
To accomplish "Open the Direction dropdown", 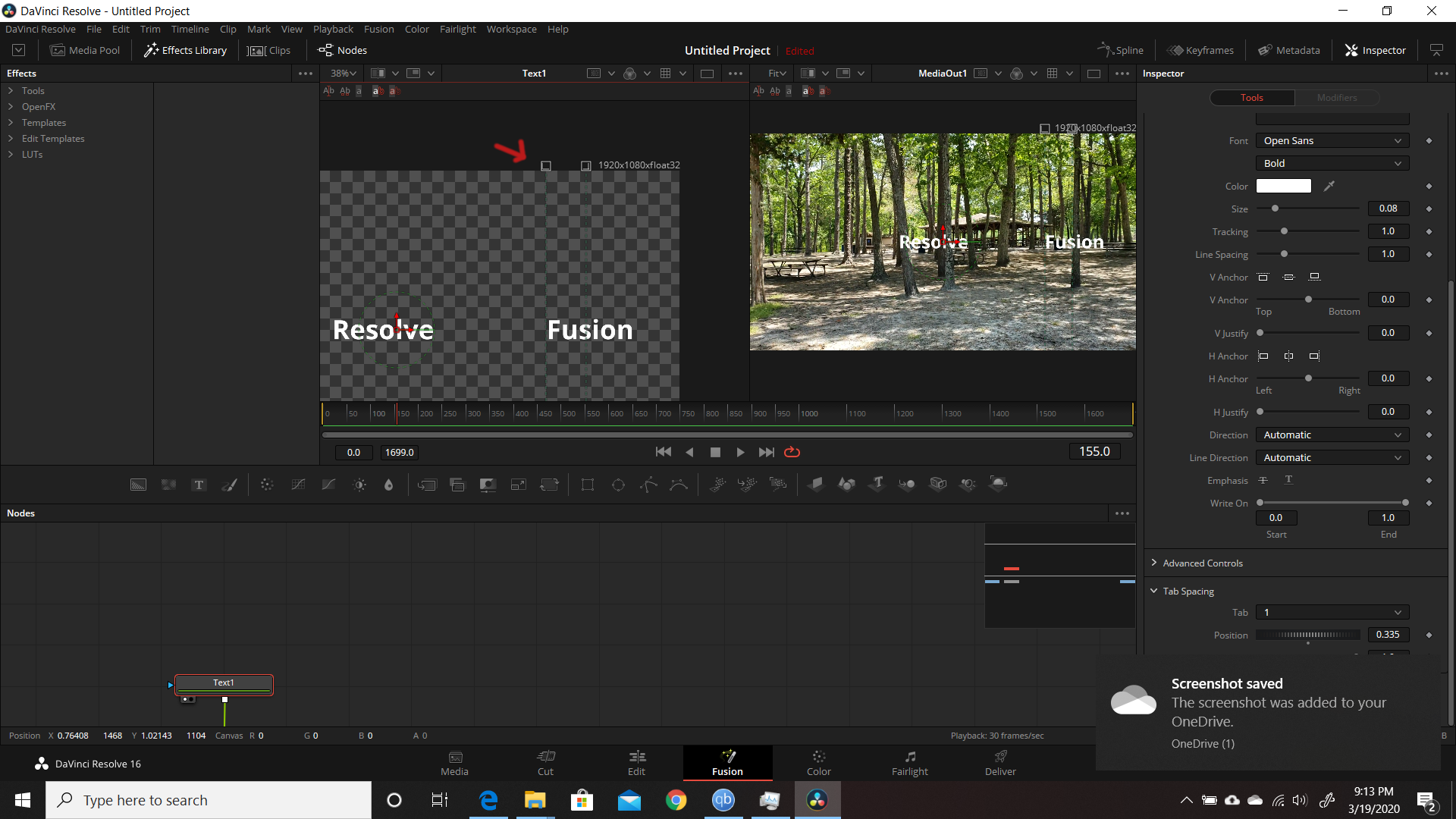I will 1332,435.
